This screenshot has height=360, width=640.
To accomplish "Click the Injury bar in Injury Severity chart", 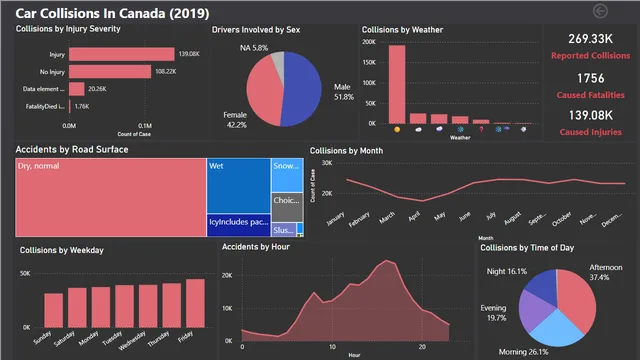I will click(122, 54).
